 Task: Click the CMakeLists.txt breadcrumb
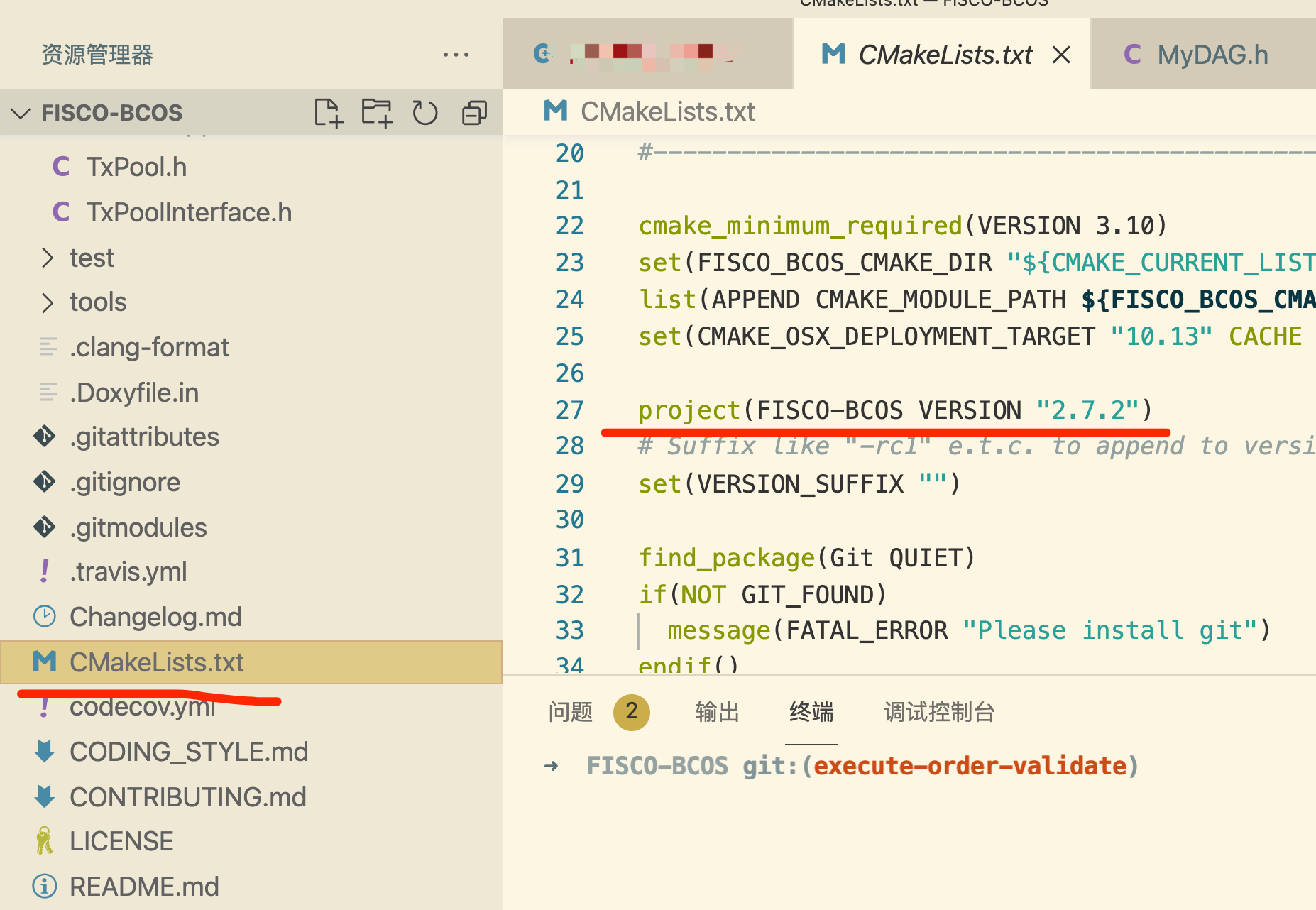click(x=649, y=111)
